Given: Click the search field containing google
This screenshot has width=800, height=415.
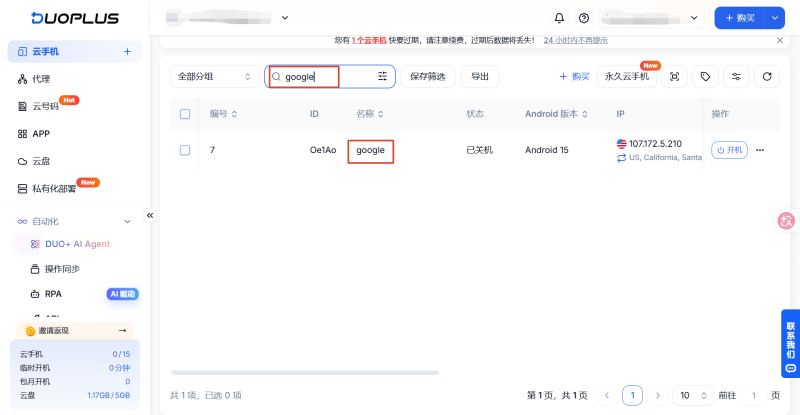Looking at the screenshot, I should [330, 77].
